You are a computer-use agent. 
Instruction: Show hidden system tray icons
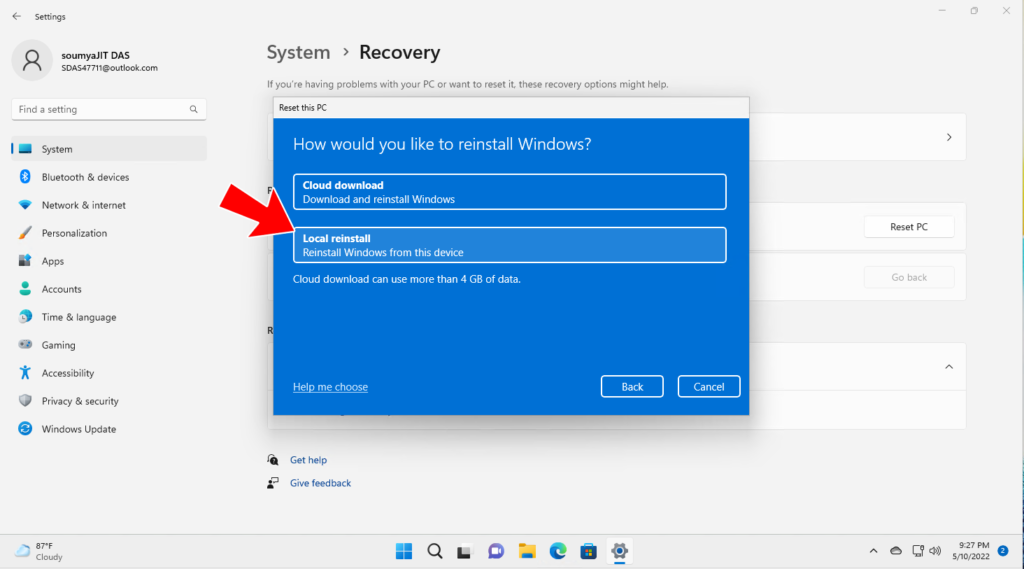873,551
